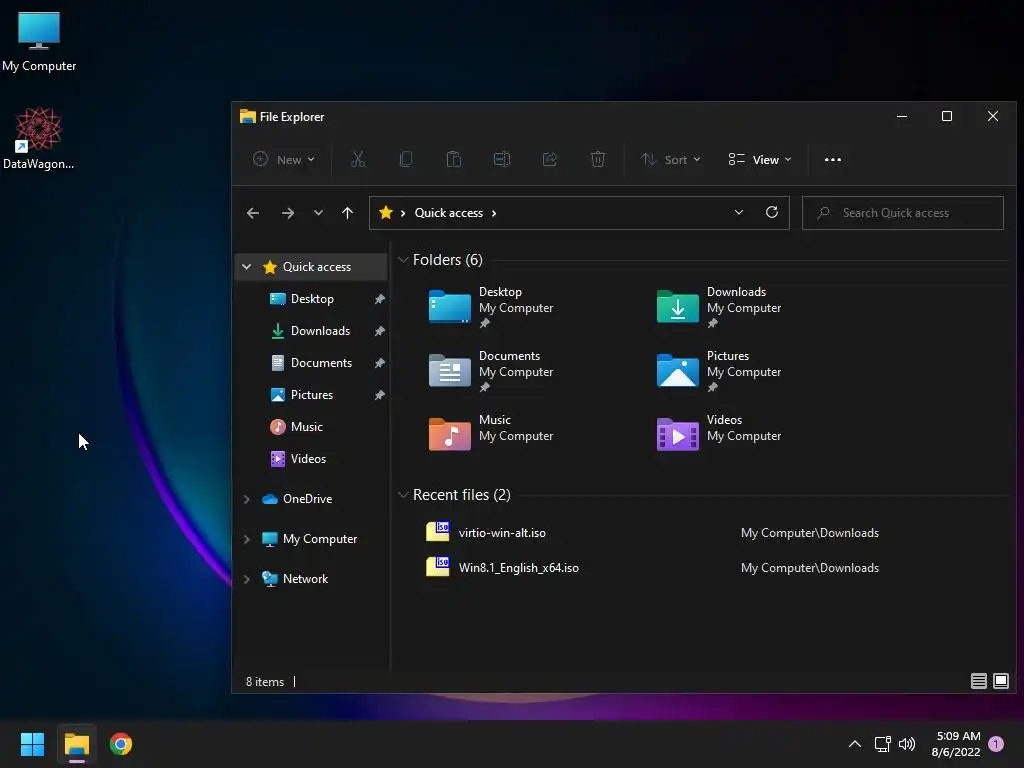Select the My Computer desktop icon
The height and width of the screenshot is (768, 1024).
point(39,40)
